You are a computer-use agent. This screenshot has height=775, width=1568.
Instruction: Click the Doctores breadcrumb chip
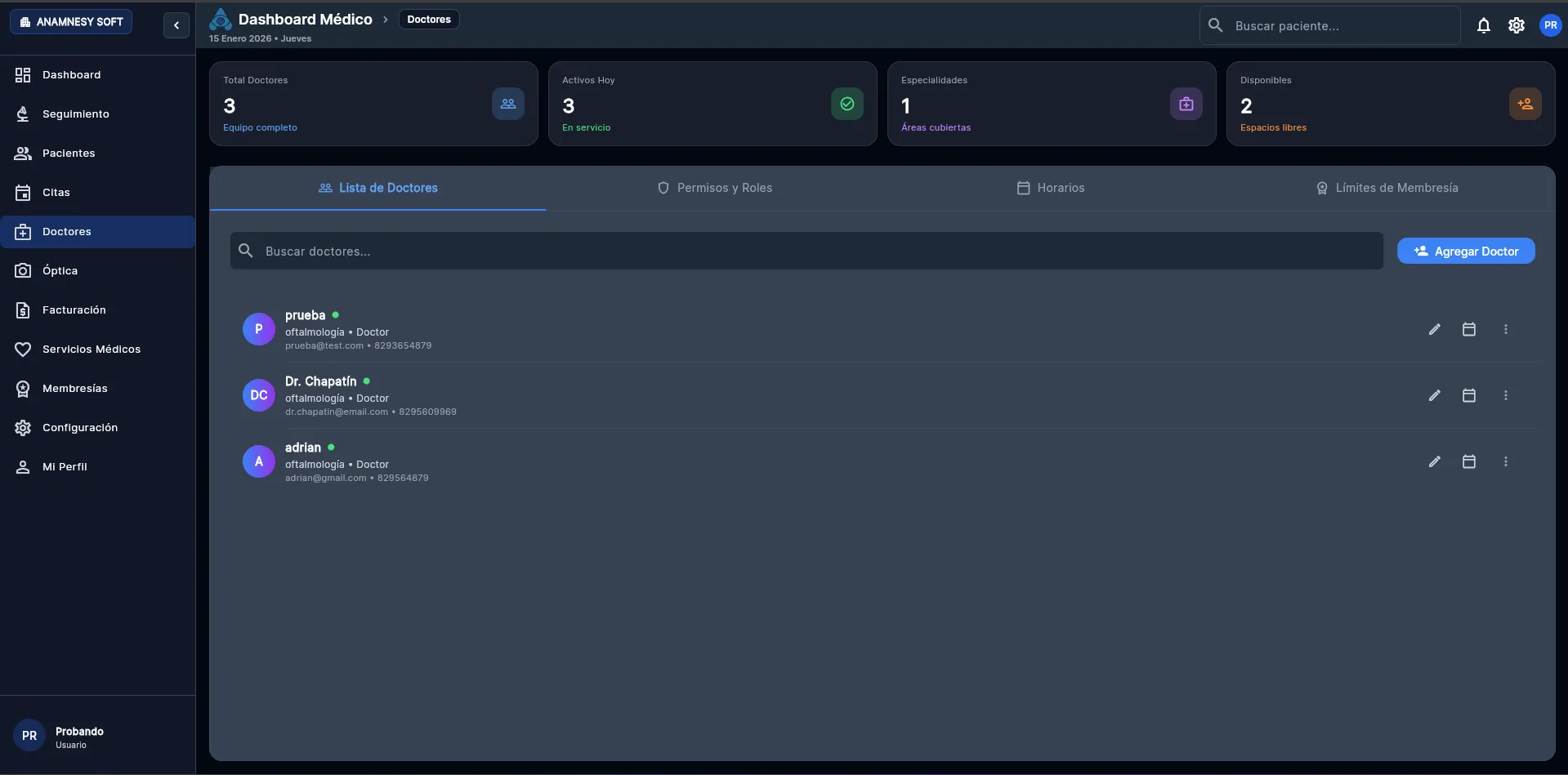click(x=429, y=20)
